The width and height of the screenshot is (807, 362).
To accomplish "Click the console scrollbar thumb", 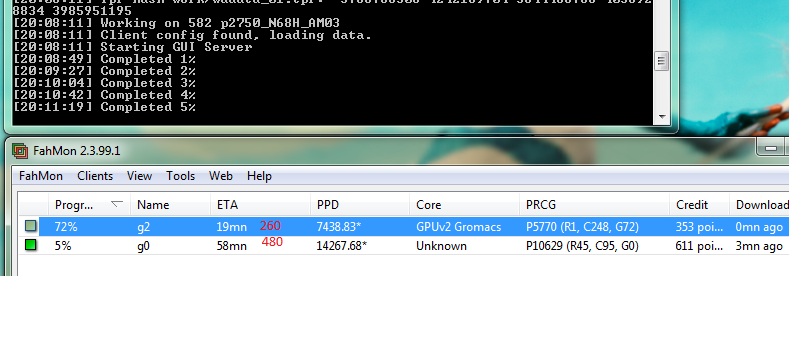I will pyautogui.click(x=662, y=61).
